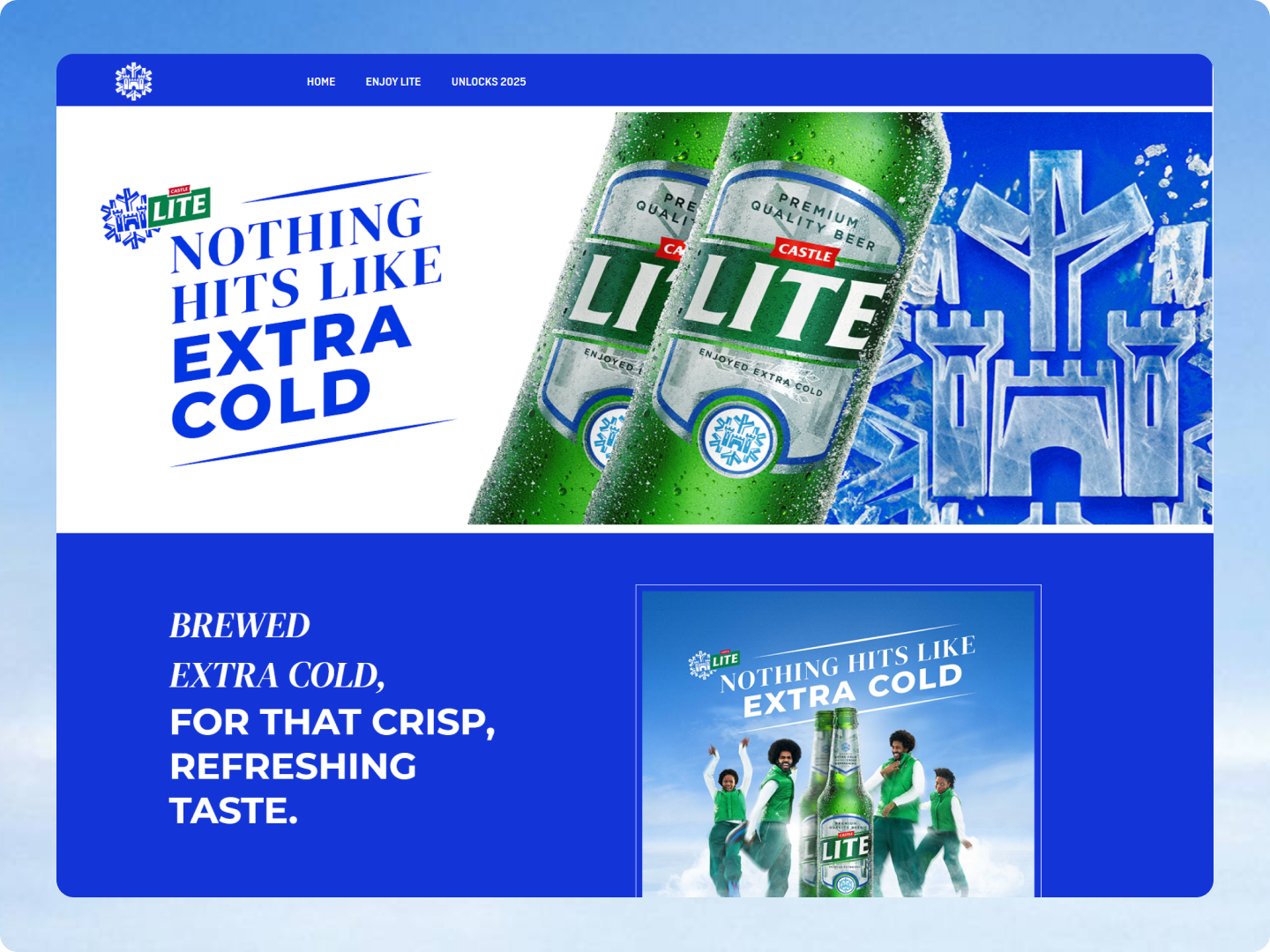Click the 'Extra Cold' headline in the poster
Screen dimensions: 1270x952
tap(852, 691)
